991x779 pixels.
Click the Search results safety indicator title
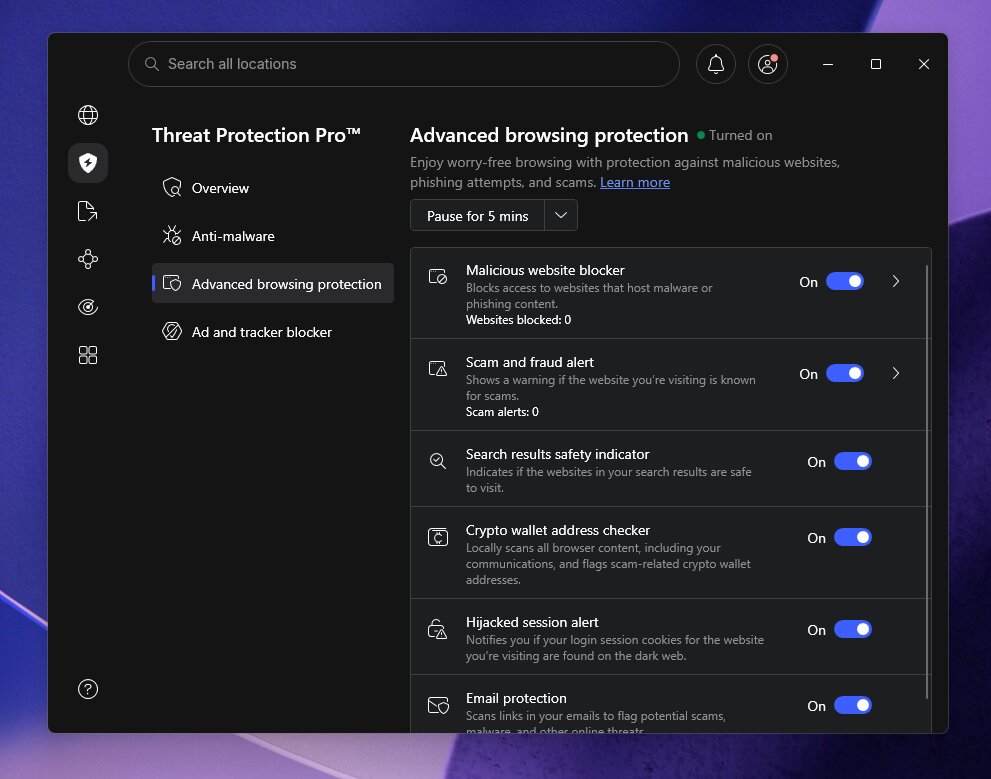point(557,454)
